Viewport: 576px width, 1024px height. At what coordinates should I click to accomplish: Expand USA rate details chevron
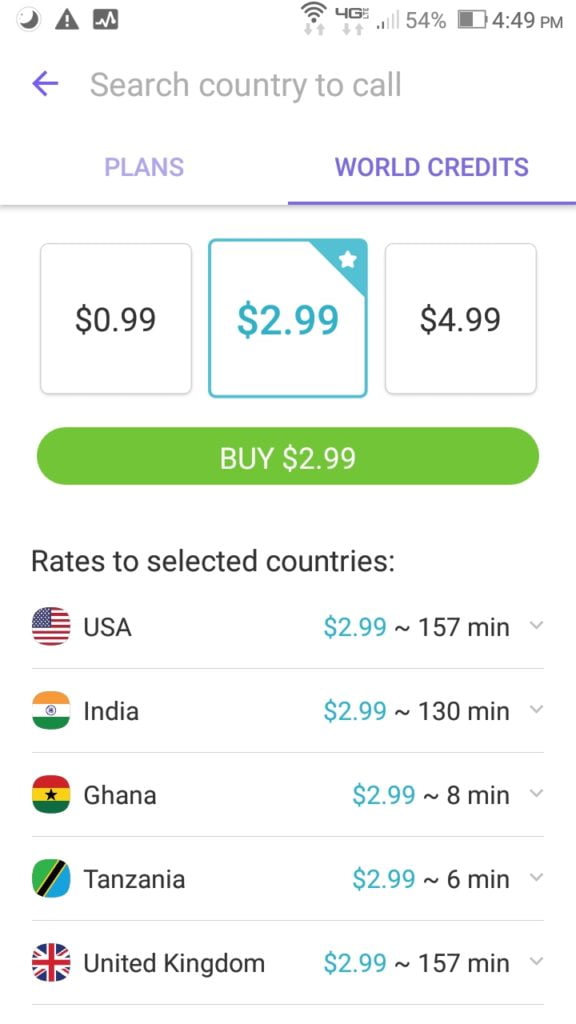click(536, 626)
